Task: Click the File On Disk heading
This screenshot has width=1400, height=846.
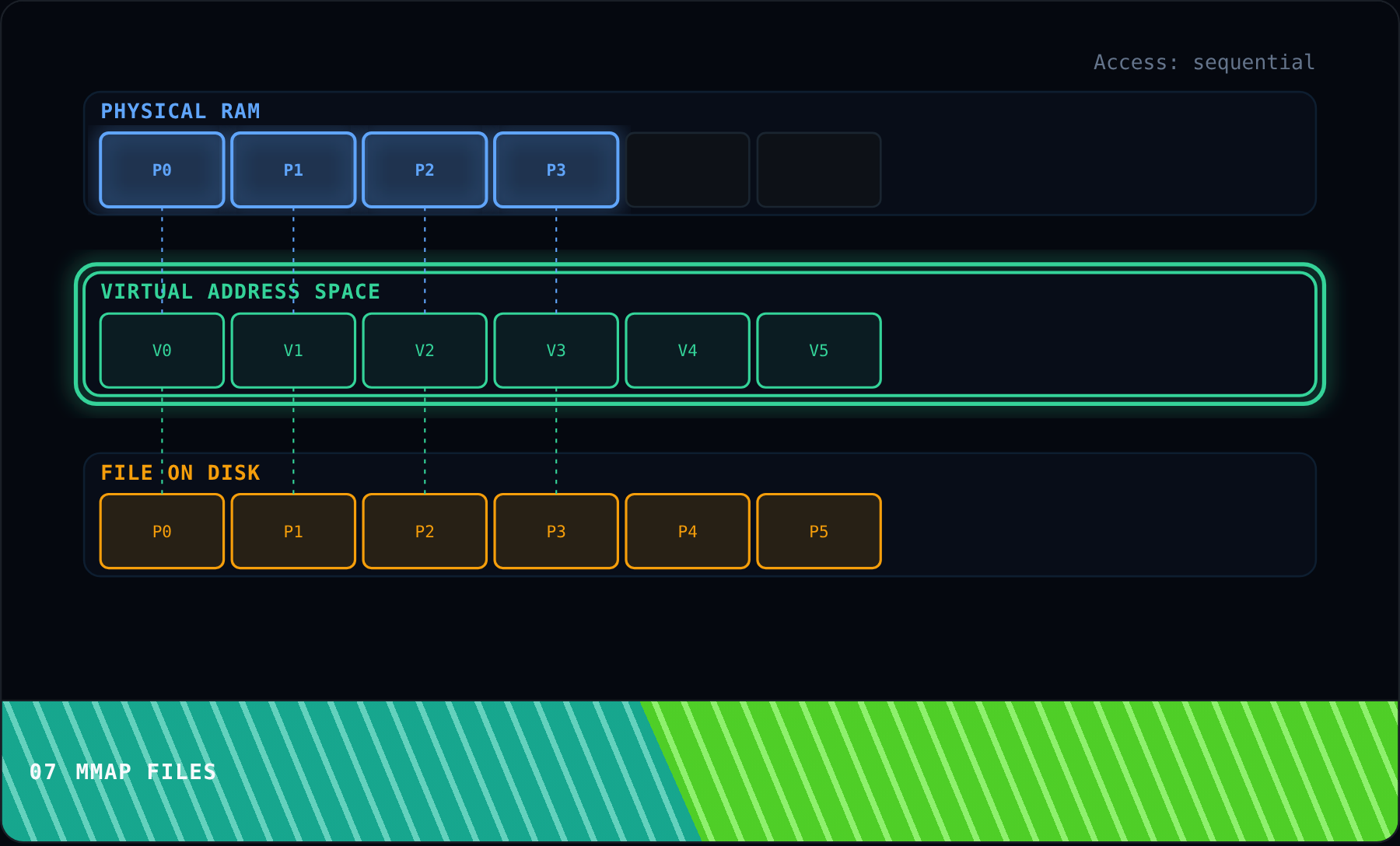Action: click(x=180, y=473)
